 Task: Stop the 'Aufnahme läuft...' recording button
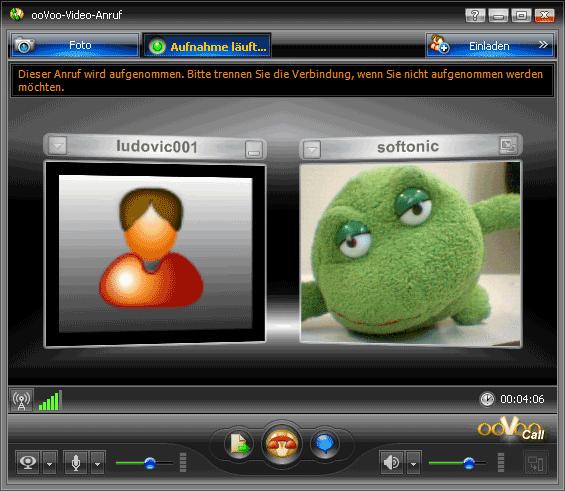click(207, 46)
